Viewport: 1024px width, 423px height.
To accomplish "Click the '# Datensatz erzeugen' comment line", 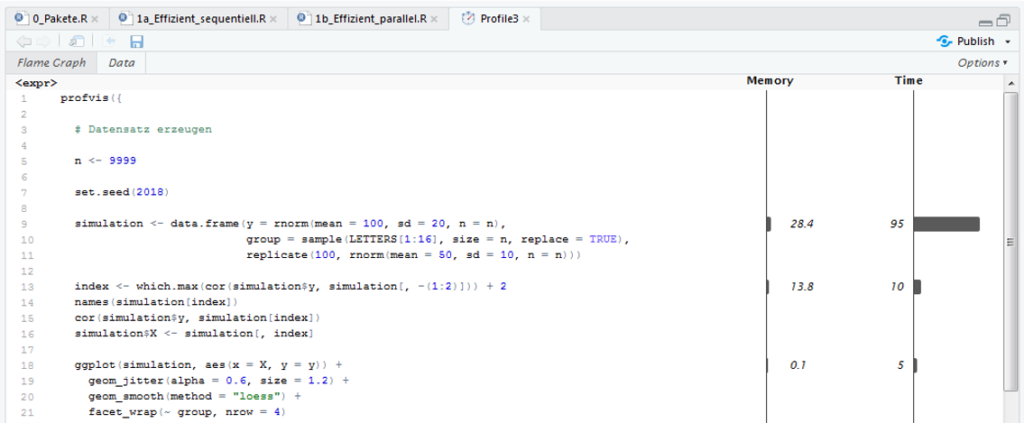I will [x=143, y=129].
